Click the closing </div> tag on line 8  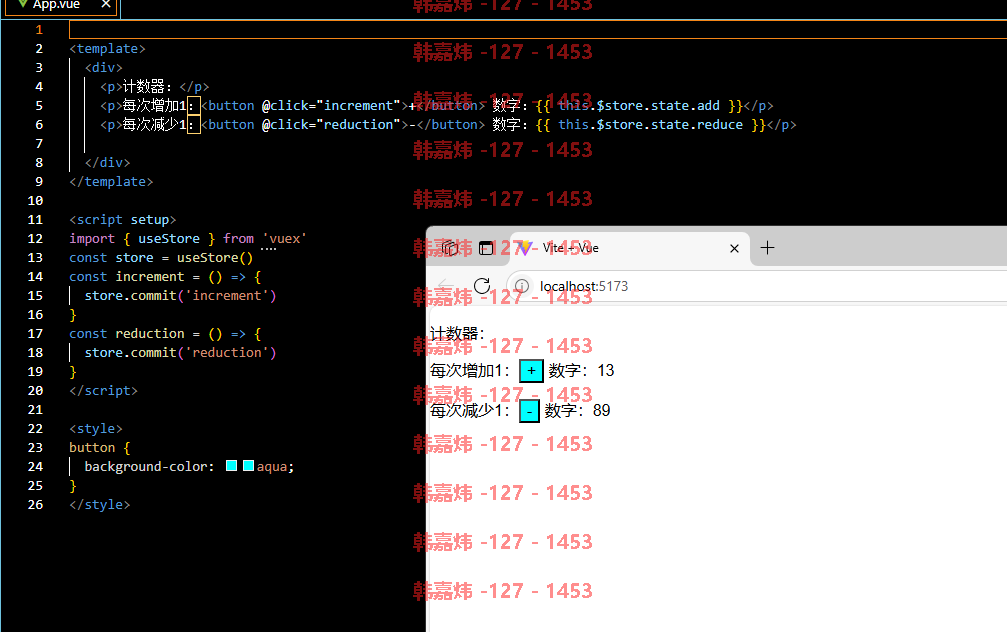[x=107, y=162]
